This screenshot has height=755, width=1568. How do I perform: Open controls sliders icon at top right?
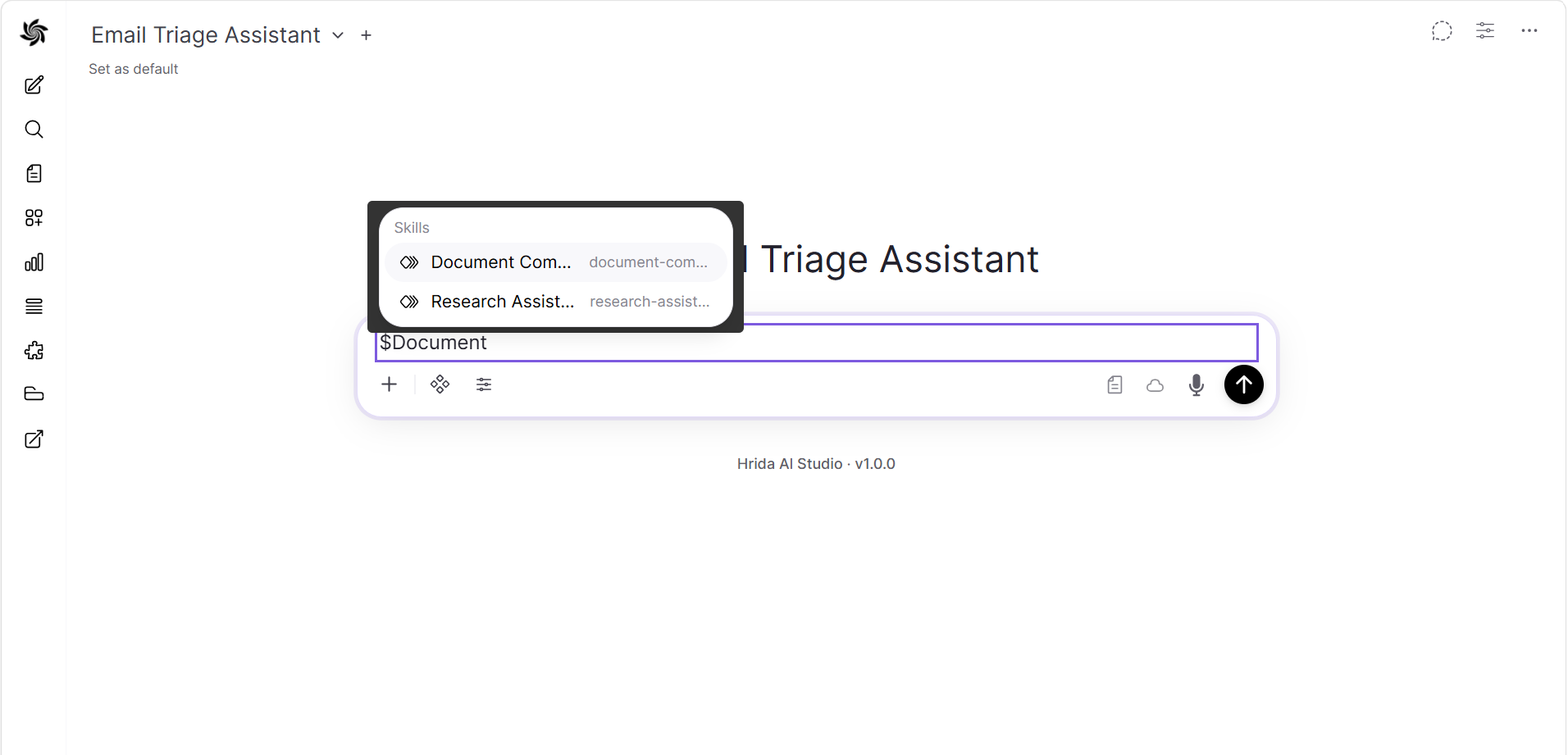(x=1485, y=31)
